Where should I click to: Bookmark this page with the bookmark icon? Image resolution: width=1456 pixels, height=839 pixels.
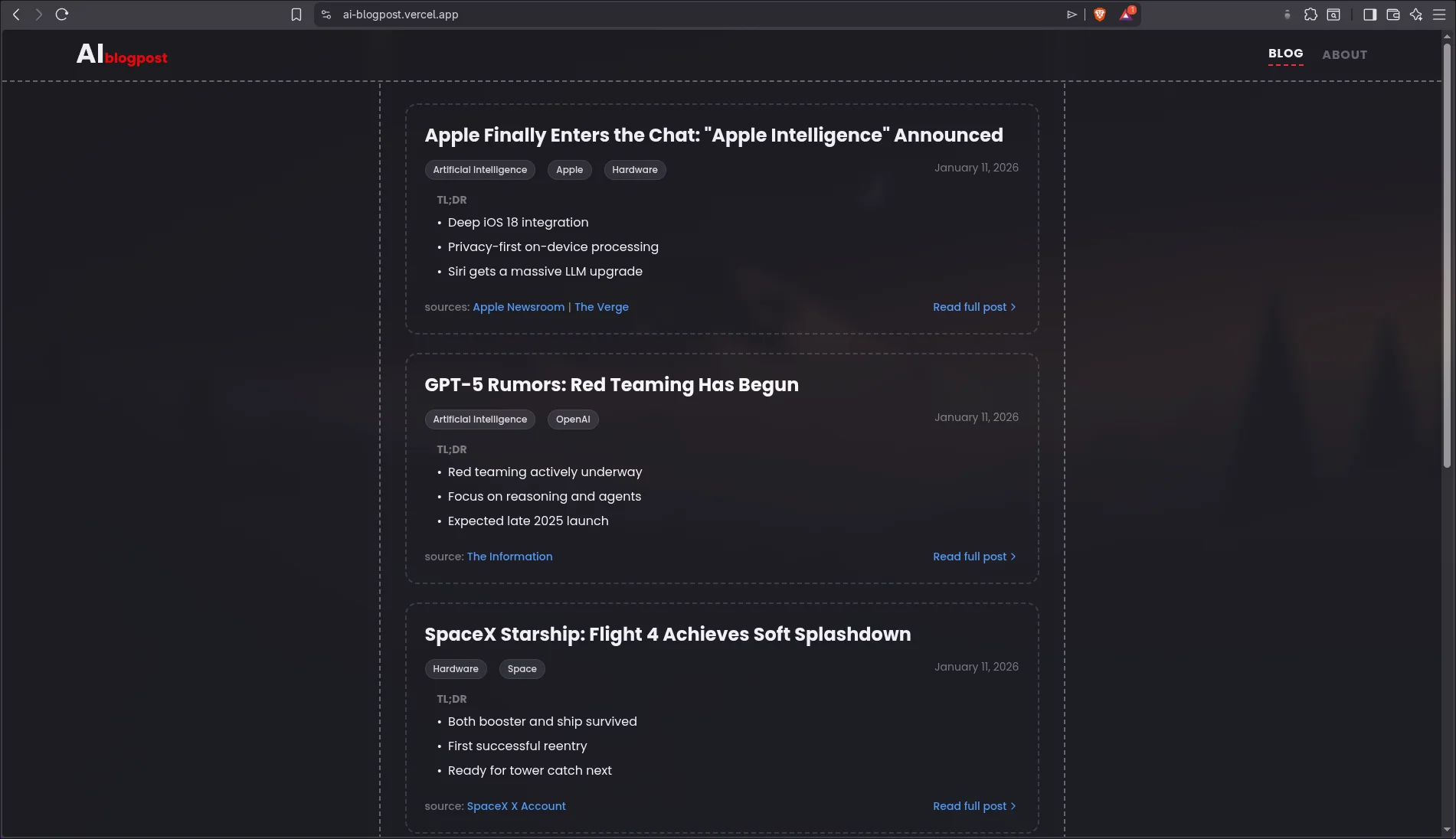pos(296,15)
